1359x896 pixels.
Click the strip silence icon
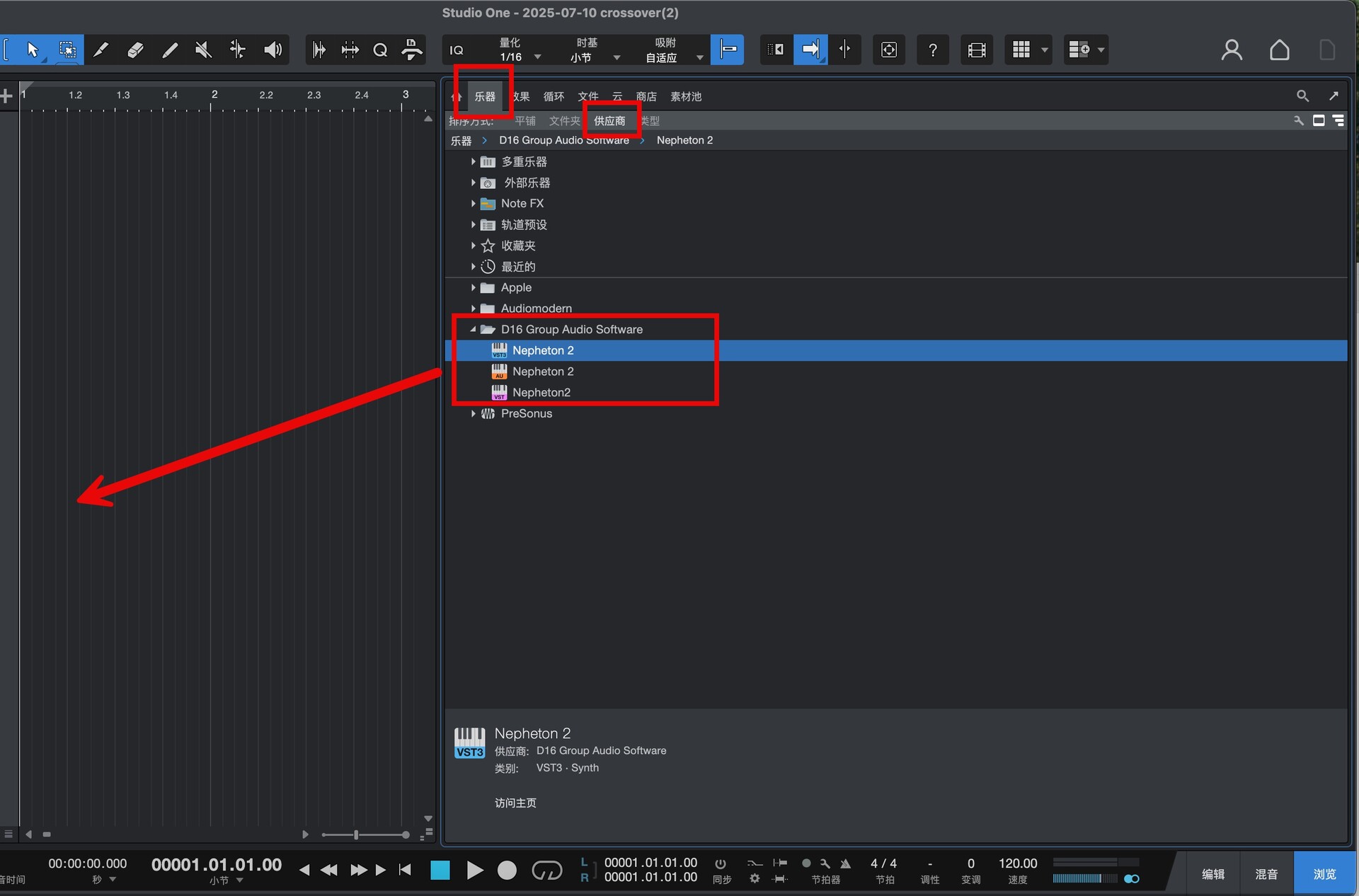point(319,50)
